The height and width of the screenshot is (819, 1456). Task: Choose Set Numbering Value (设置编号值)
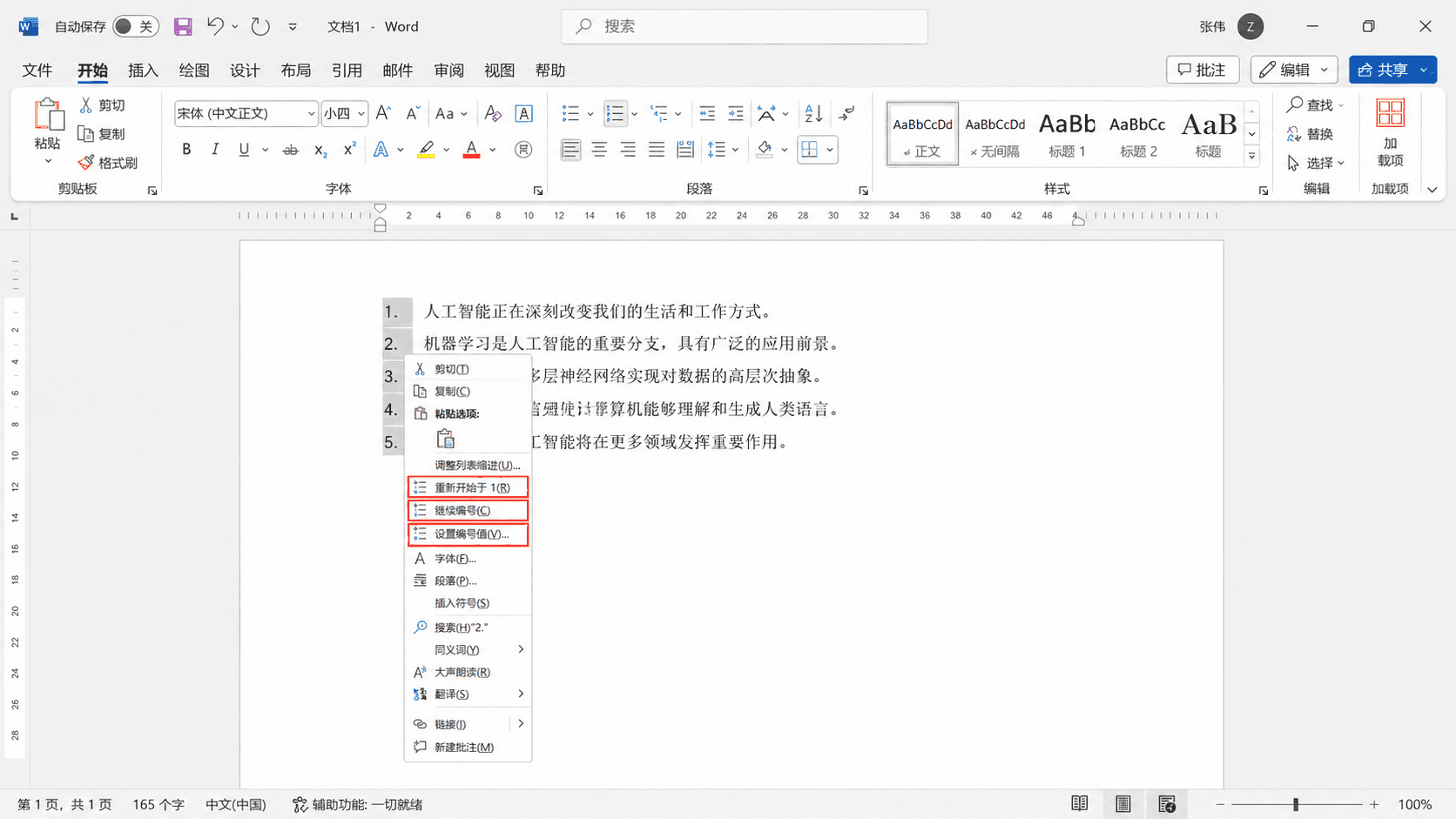[468, 534]
